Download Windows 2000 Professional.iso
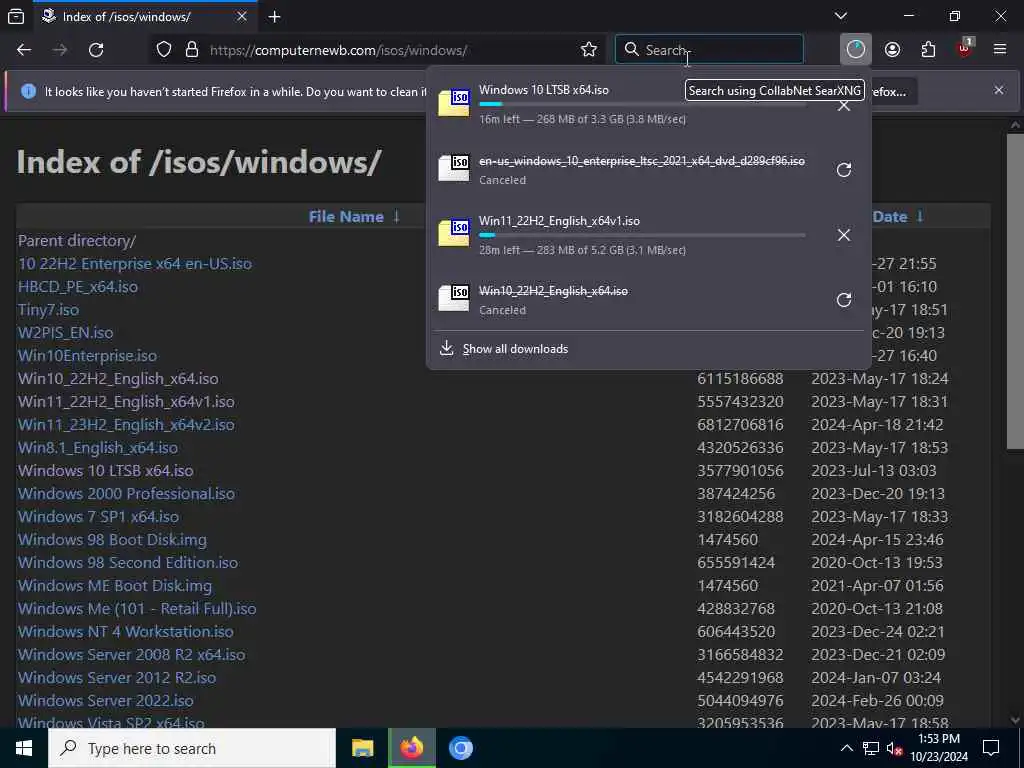1024x768 pixels. 126,494
